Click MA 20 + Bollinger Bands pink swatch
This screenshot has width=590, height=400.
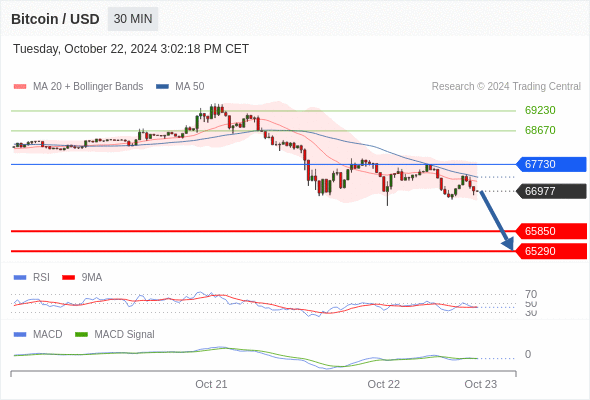point(20,87)
